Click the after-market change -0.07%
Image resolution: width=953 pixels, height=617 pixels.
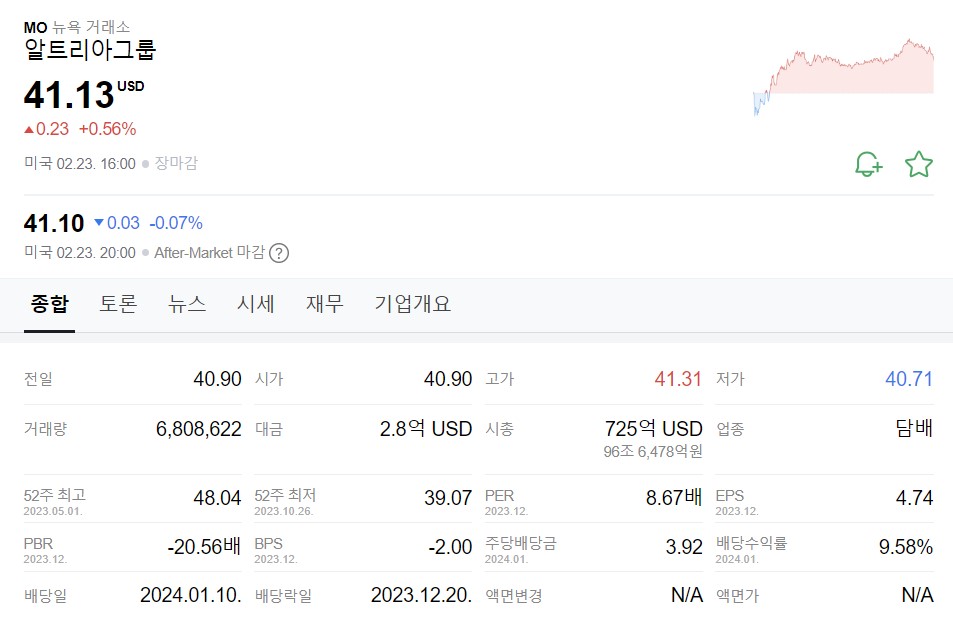tap(176, 223)
